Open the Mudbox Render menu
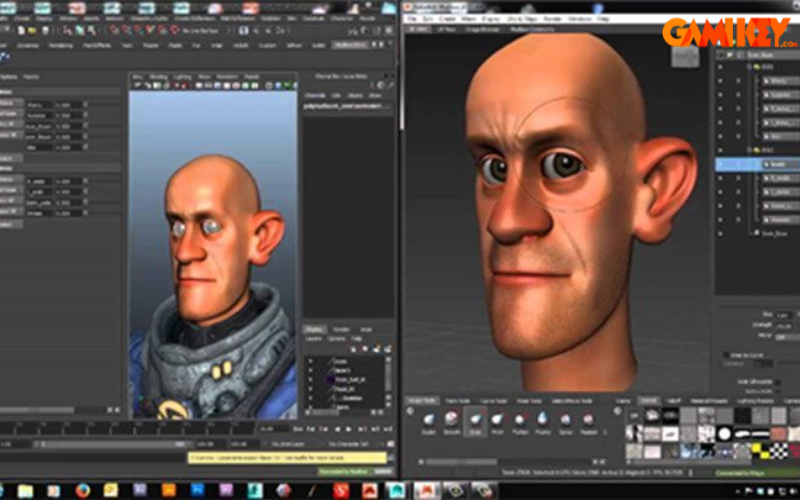This screenshot has height=500, width=800. pyautogui.click(x=553, y=19)
